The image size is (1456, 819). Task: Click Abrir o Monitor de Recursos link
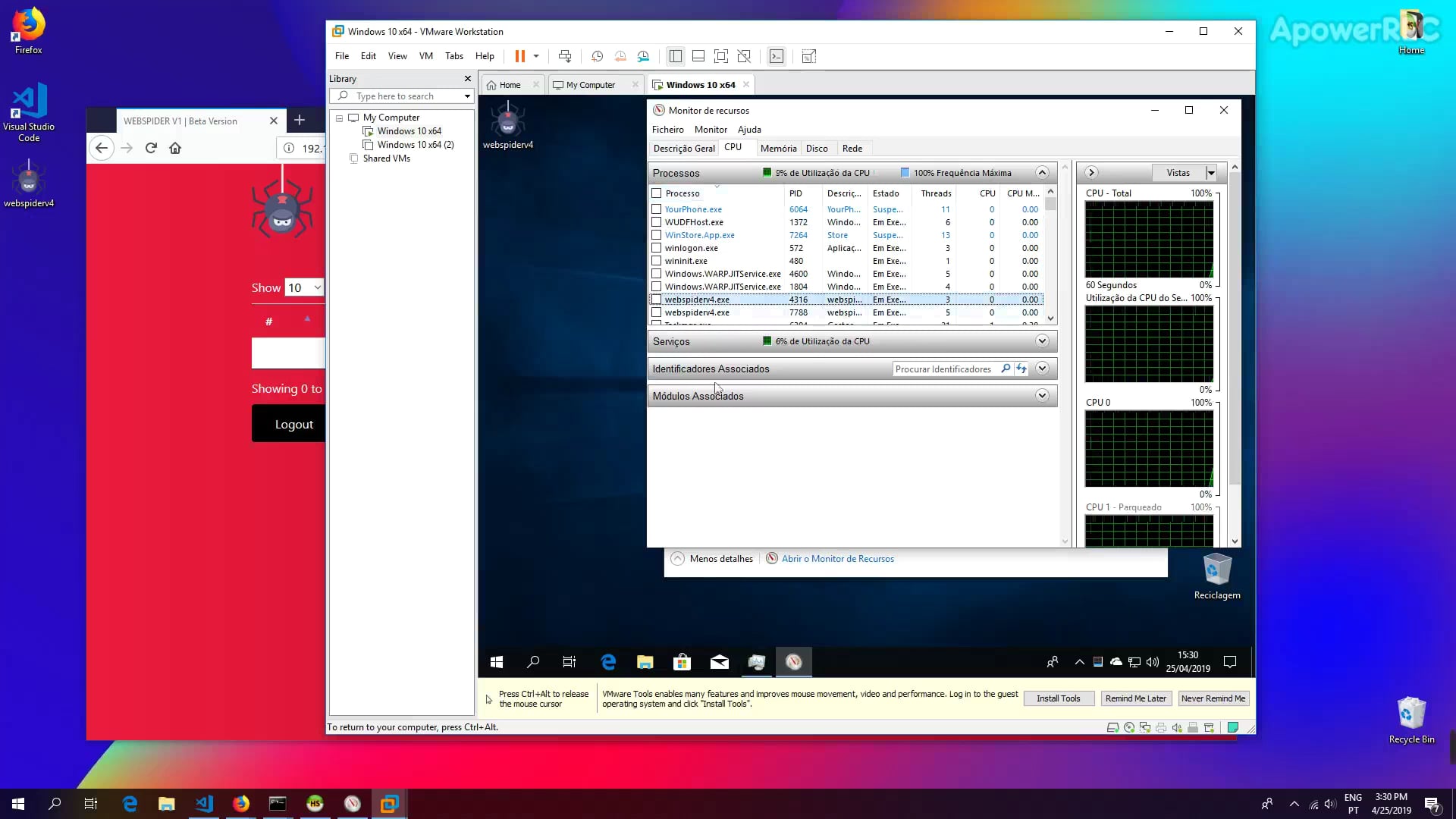(838, 559)
